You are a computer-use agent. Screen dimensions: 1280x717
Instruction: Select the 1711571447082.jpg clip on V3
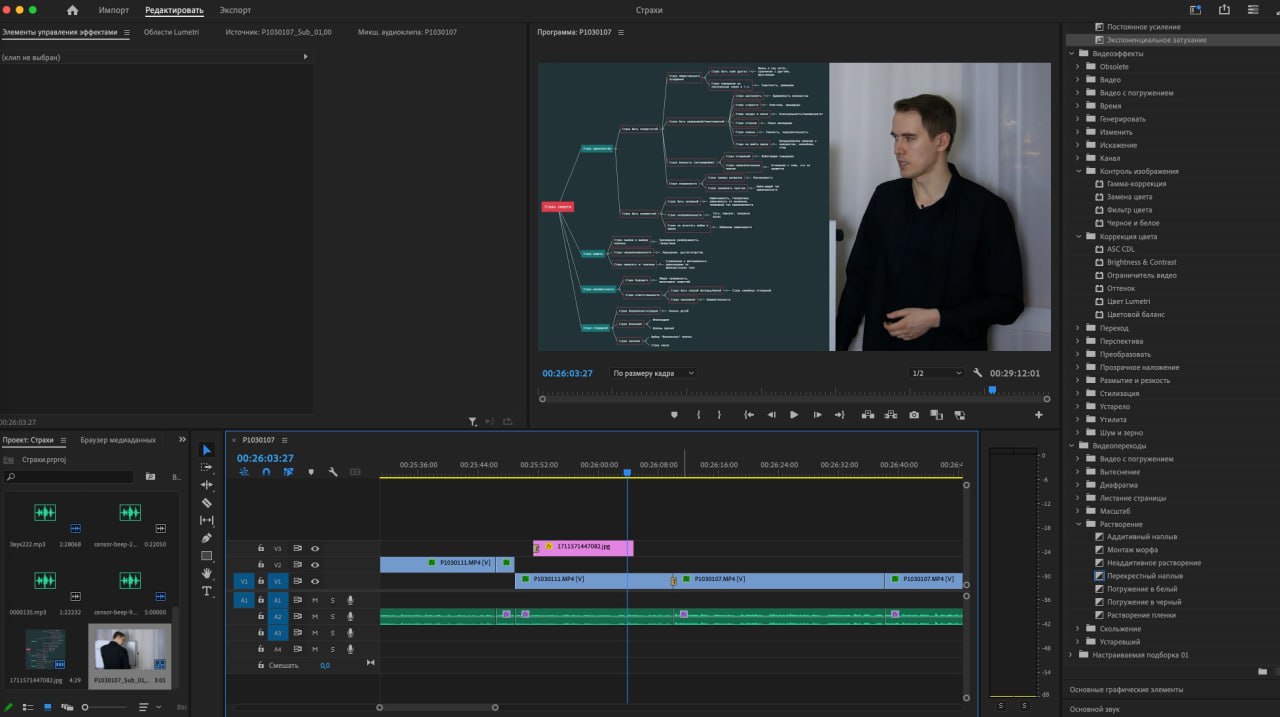click(x=590, y=548)
